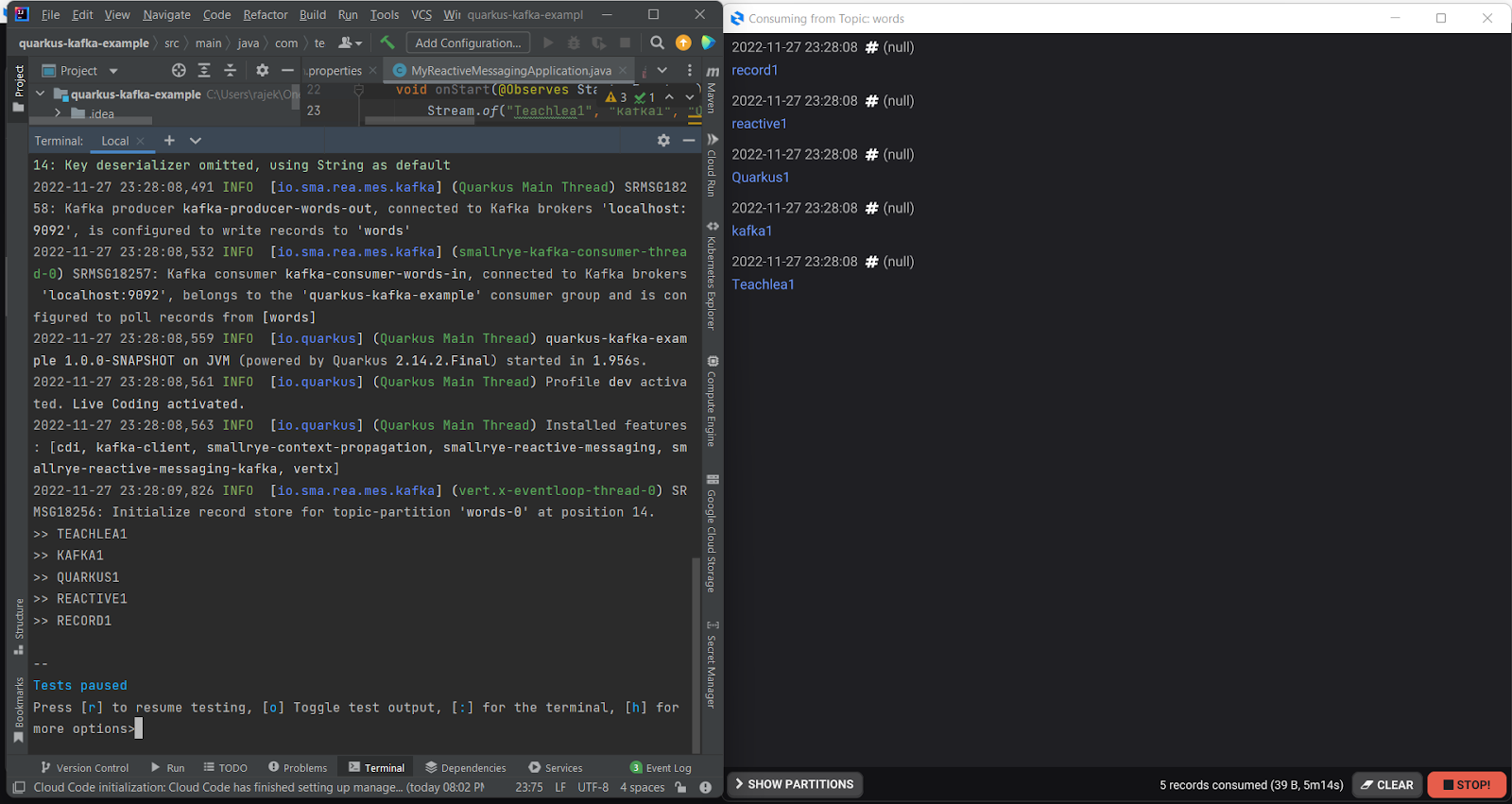
Task: Hide the Terminal tool window
Action: (689, 140)
